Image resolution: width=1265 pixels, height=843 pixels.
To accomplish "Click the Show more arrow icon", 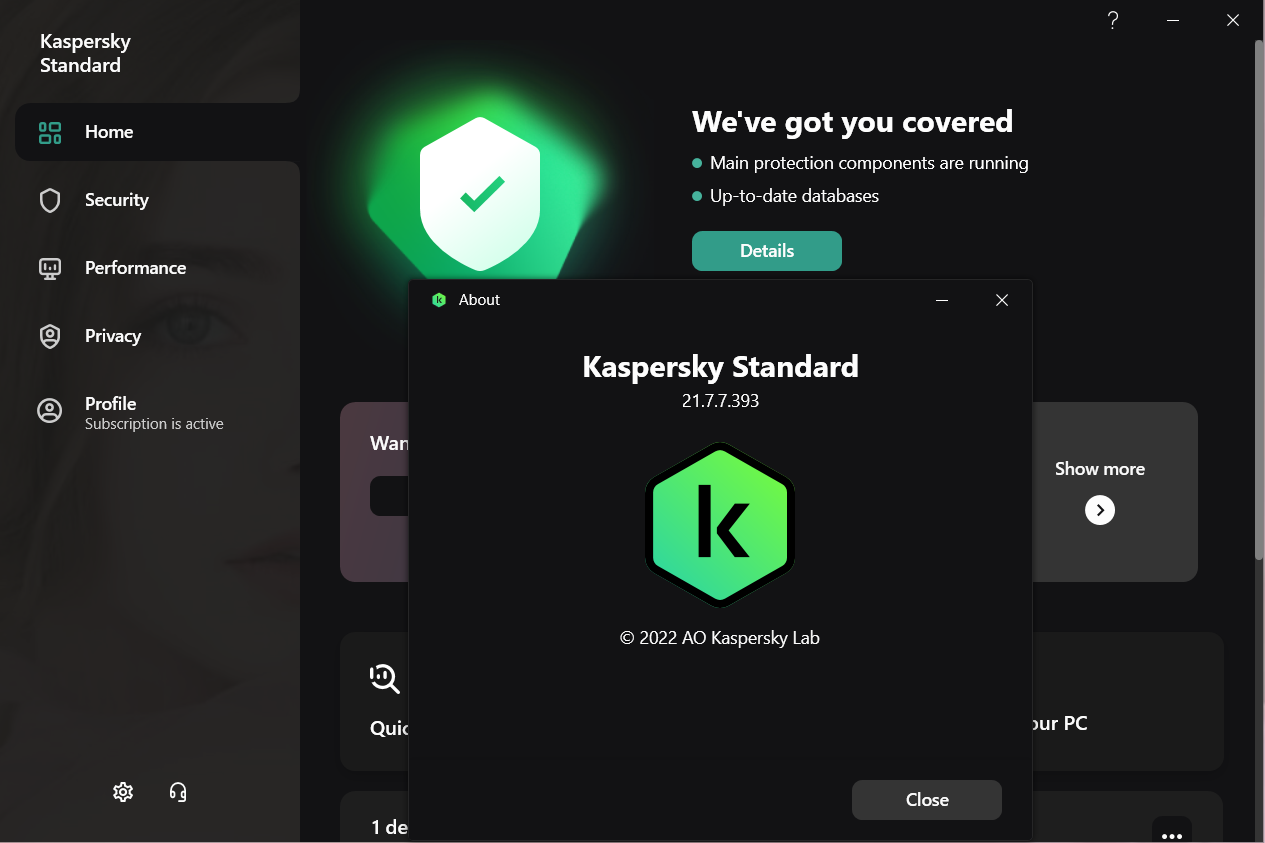I will [1100, 511].
